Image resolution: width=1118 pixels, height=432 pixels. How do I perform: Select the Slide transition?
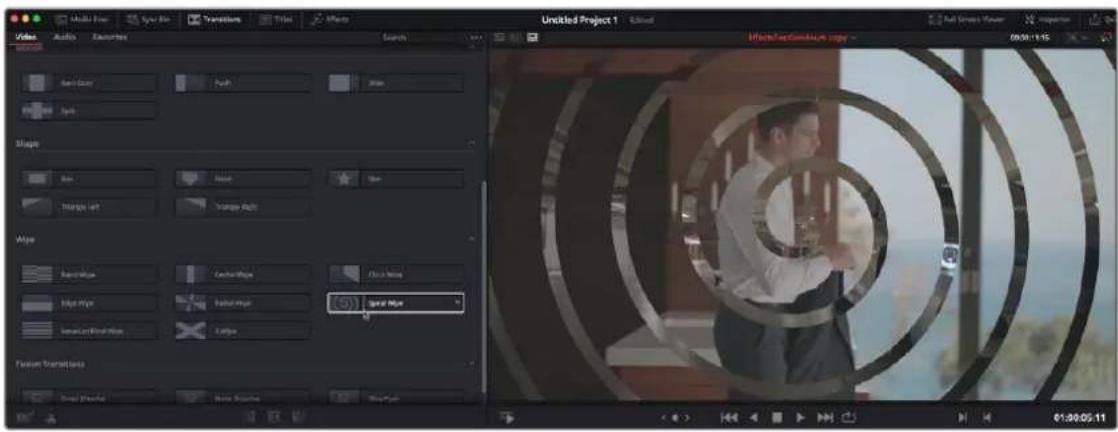pyautogui.click(x=396, y=83)
